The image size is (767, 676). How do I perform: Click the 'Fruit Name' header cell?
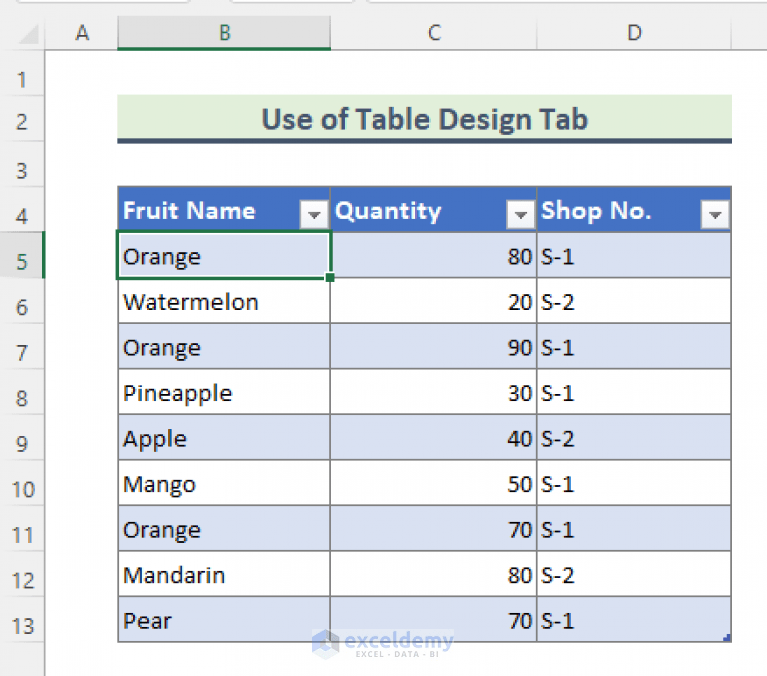coord(224,209)
